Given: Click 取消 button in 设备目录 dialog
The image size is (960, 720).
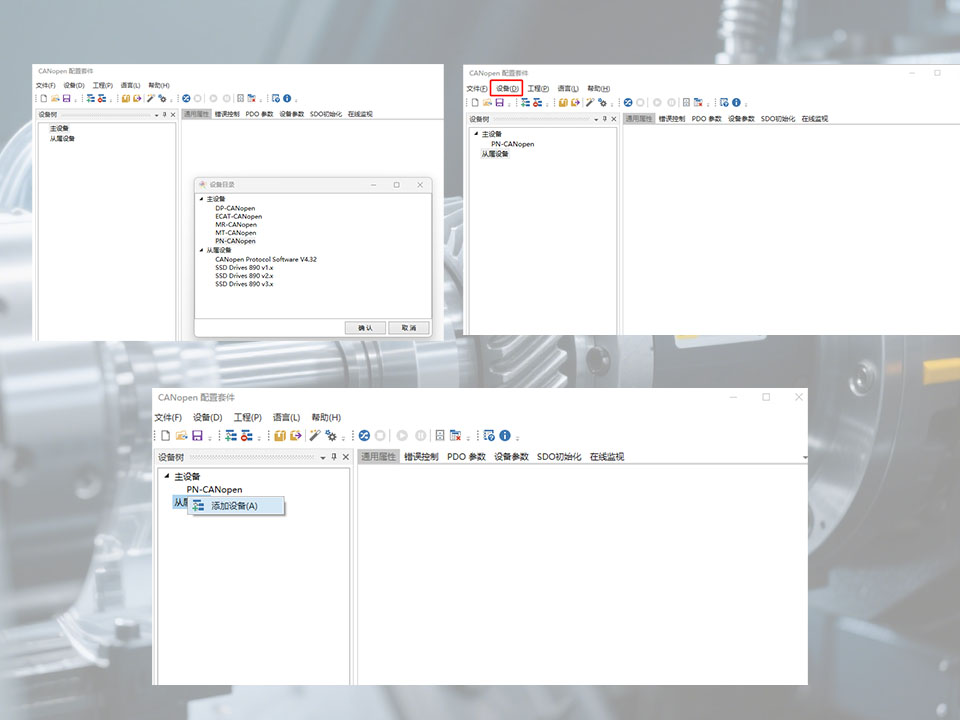Looking at the screenshot, I should pyautogui.click(x=408, y=328).
